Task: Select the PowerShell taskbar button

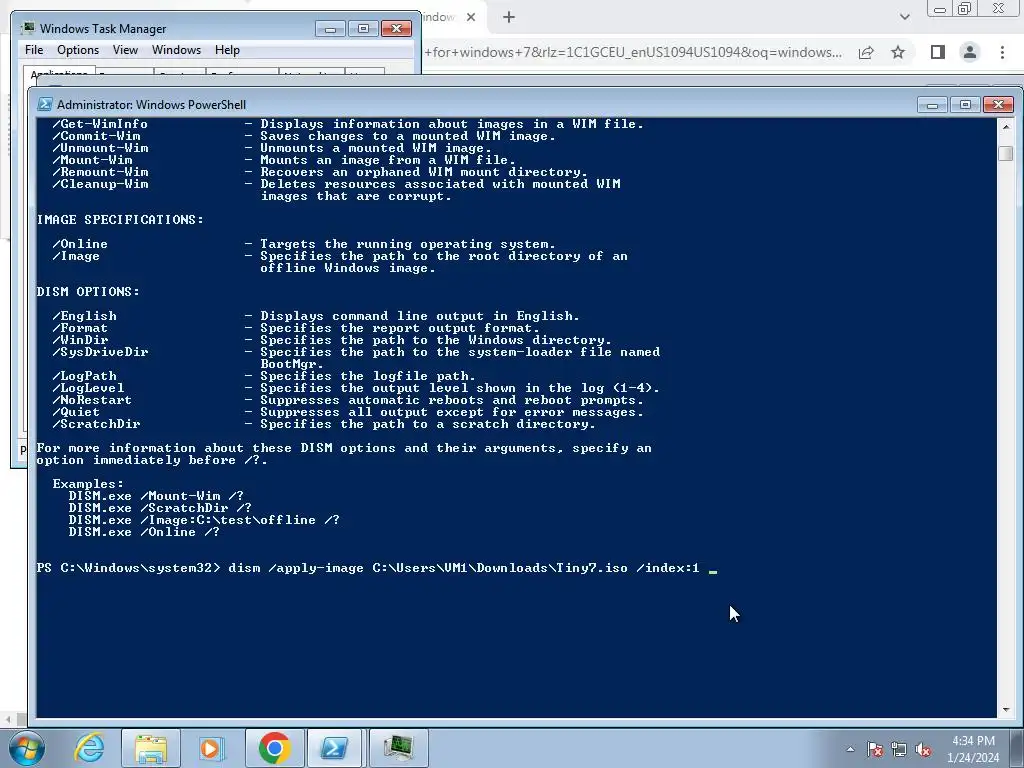Action: pos(334,748)
